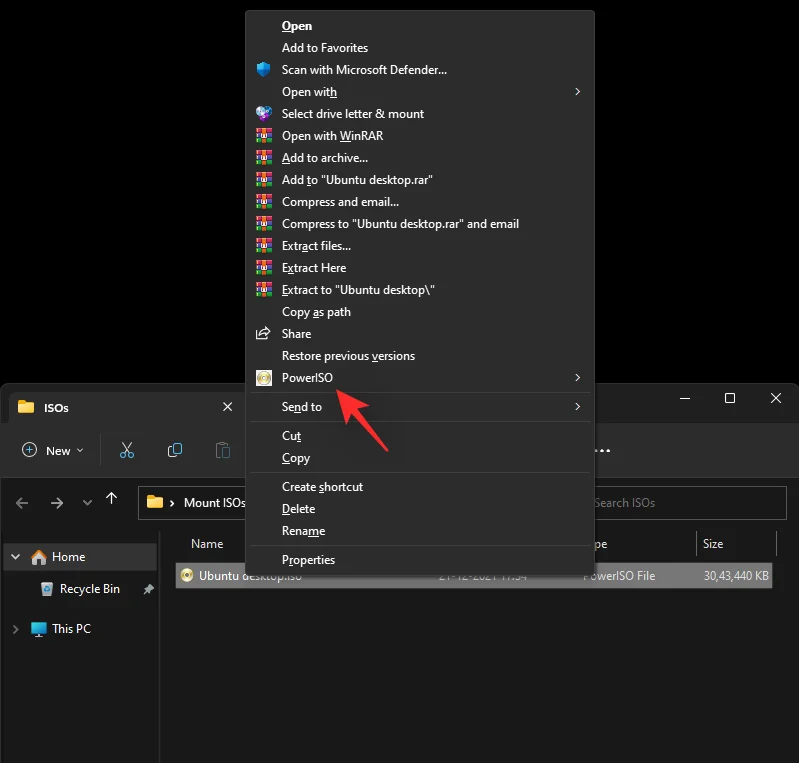
Task: Click the This PC monitor icon
Action: click(39, 629)
